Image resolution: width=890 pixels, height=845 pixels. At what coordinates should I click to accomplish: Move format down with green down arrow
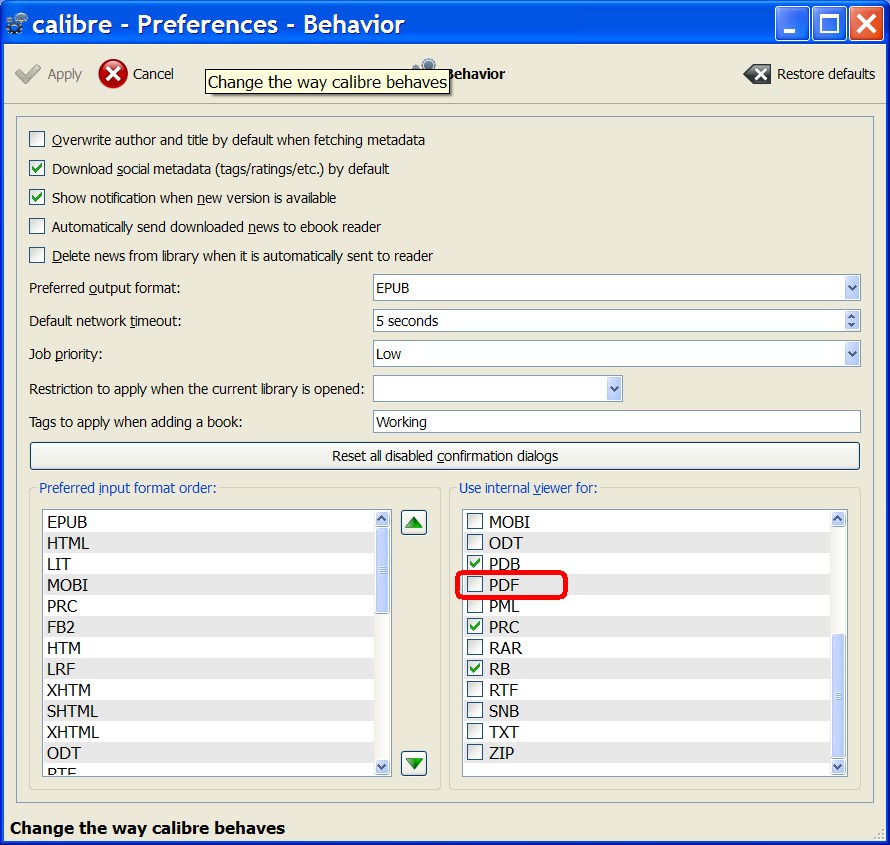pyautogui.click(x=414, y=763)
